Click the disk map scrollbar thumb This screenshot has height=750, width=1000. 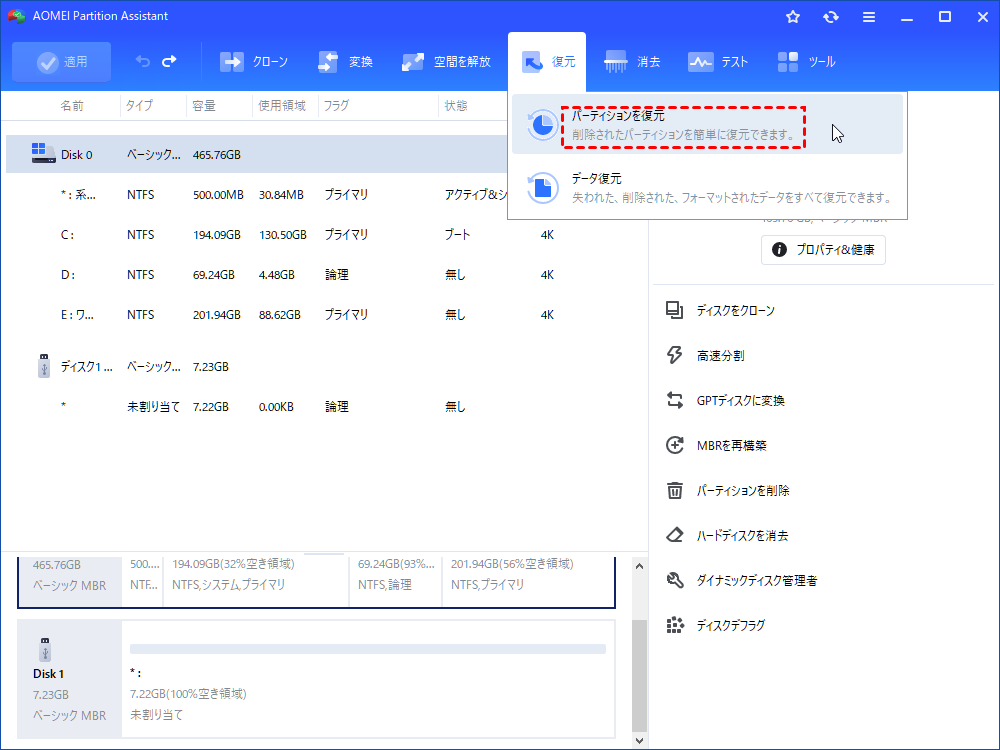[639, 675]
